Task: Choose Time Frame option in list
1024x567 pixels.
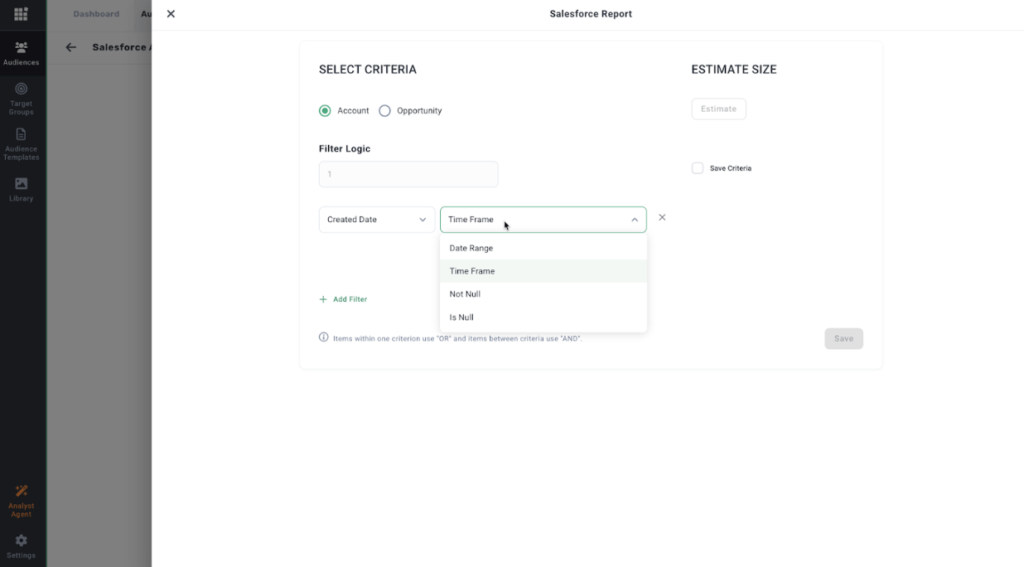Action: (543, 271)
